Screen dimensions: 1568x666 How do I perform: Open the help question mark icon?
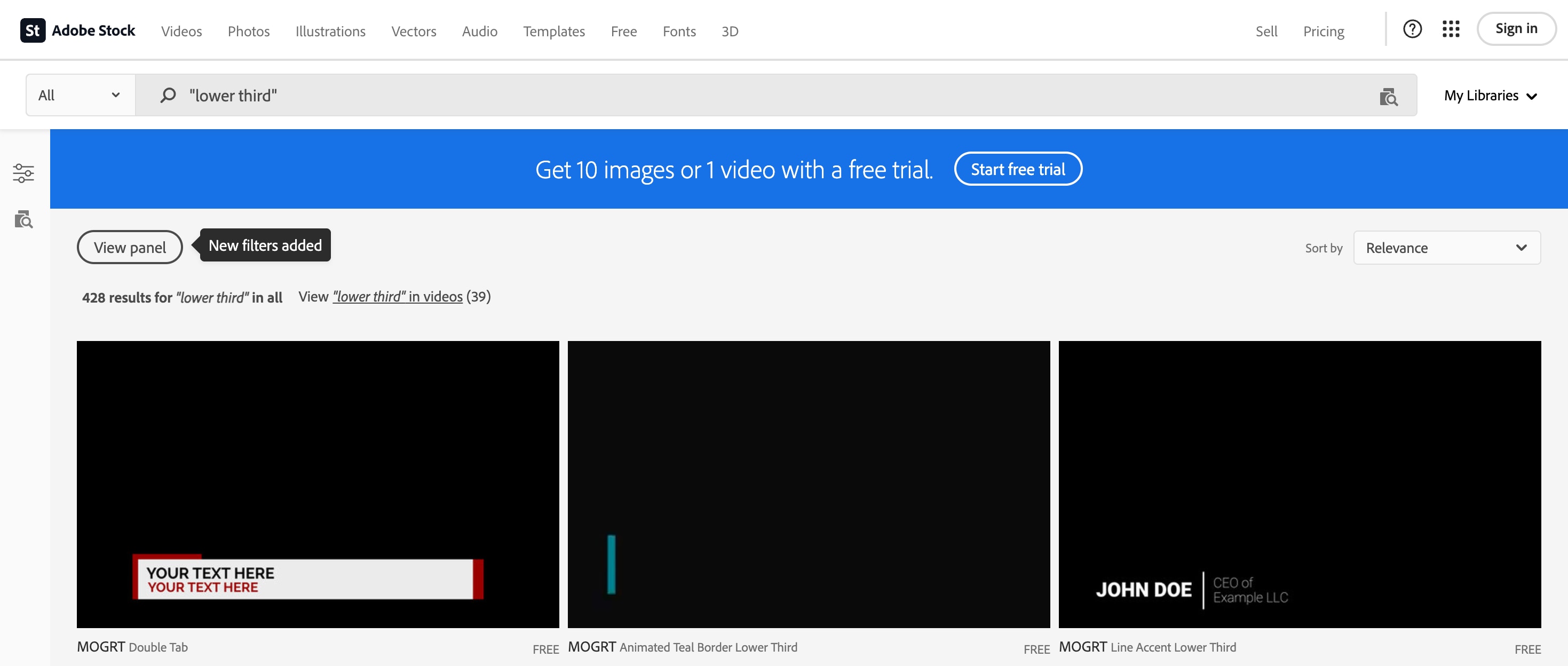pos(1412,29)
